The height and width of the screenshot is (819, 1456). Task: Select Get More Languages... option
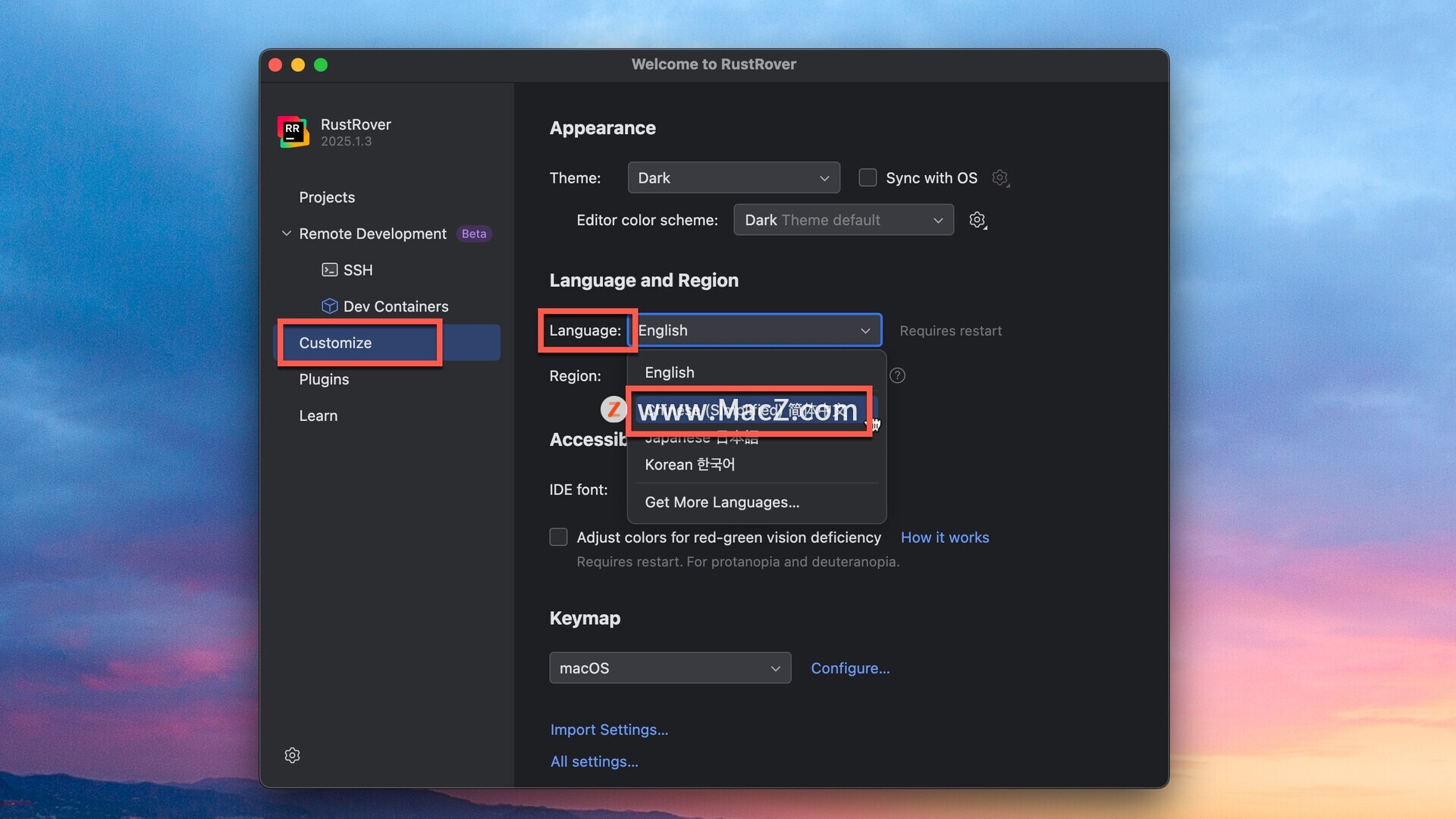pos(756,502)
